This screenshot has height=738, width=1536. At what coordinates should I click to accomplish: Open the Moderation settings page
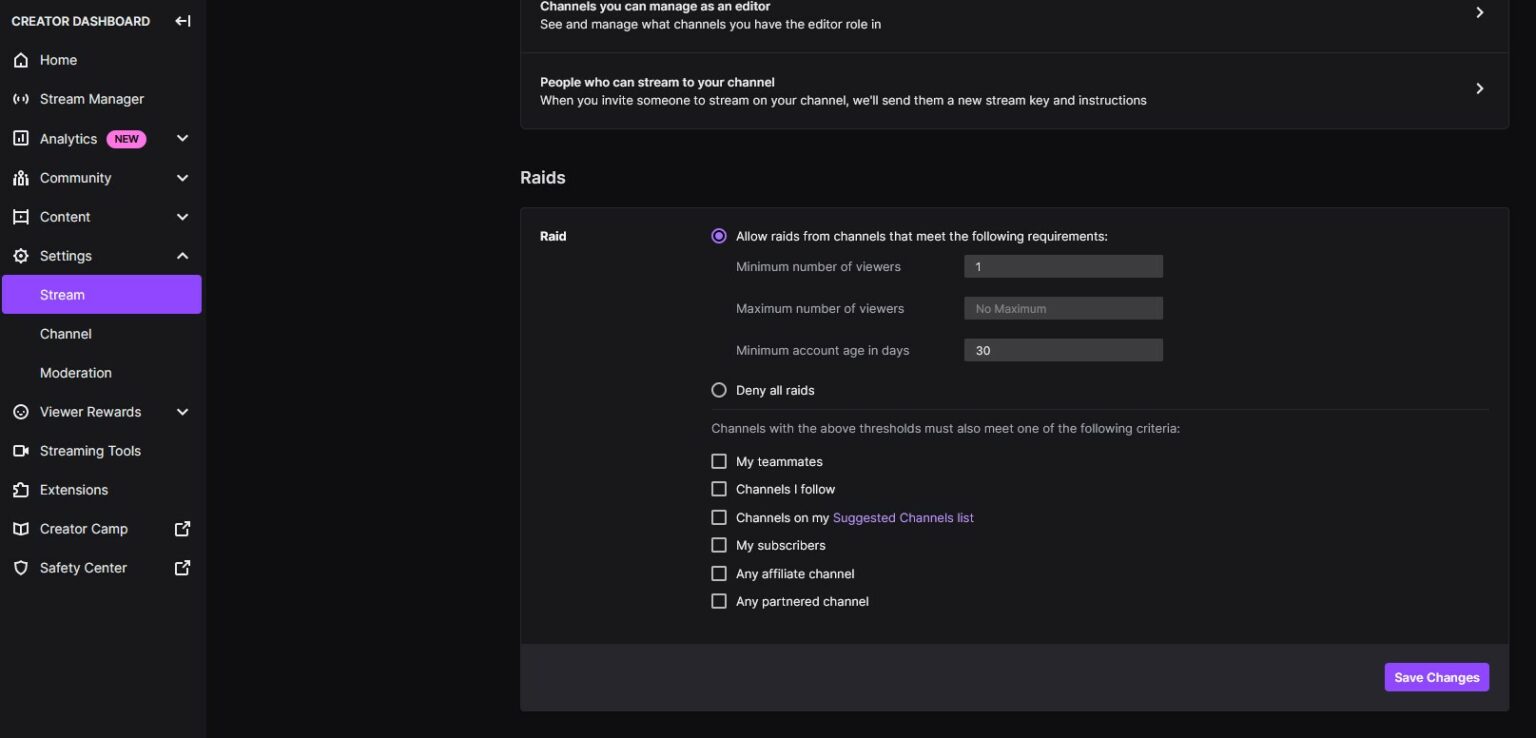tap(75, 372)
